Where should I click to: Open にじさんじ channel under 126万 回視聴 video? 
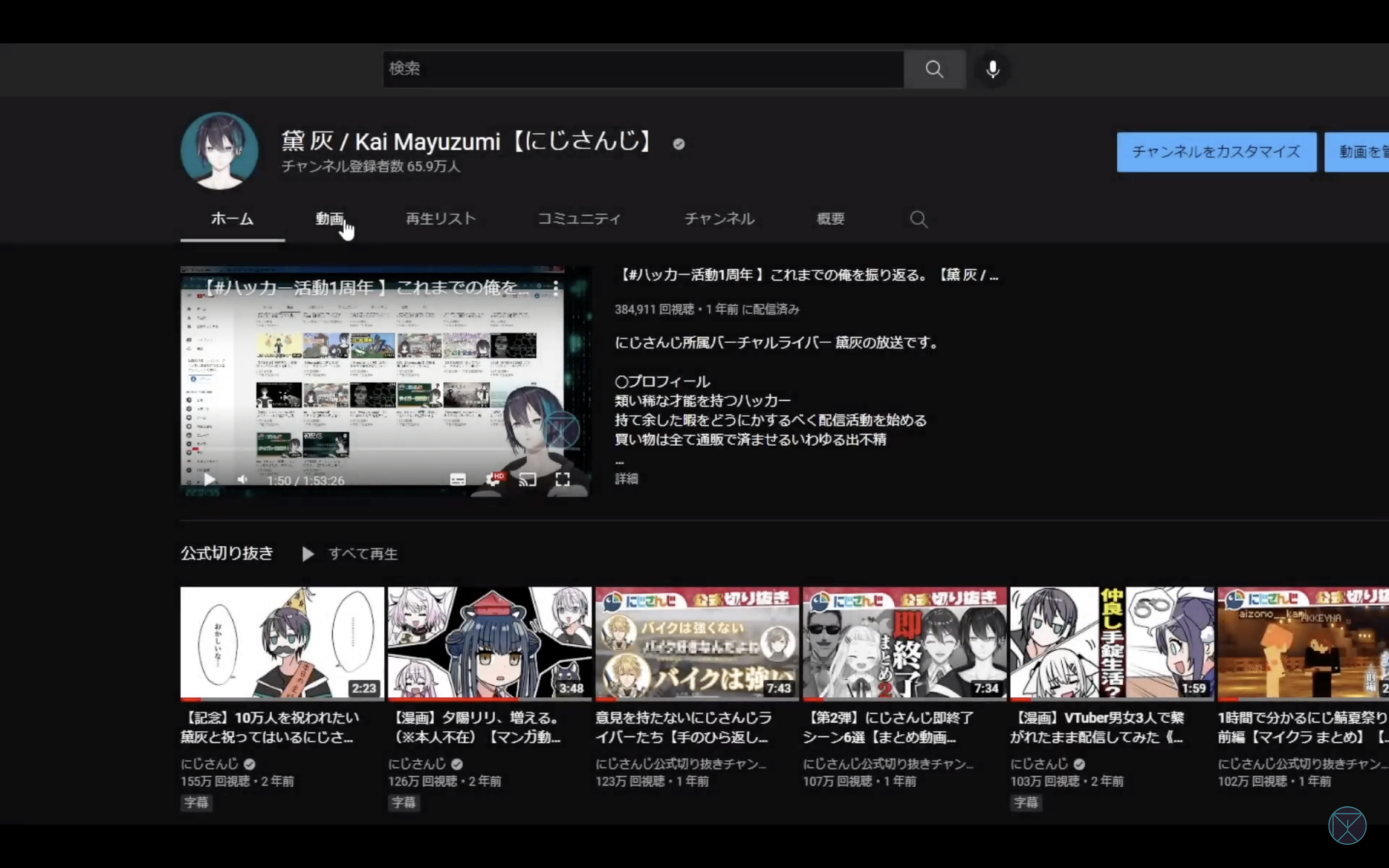[x=417, y=764]
